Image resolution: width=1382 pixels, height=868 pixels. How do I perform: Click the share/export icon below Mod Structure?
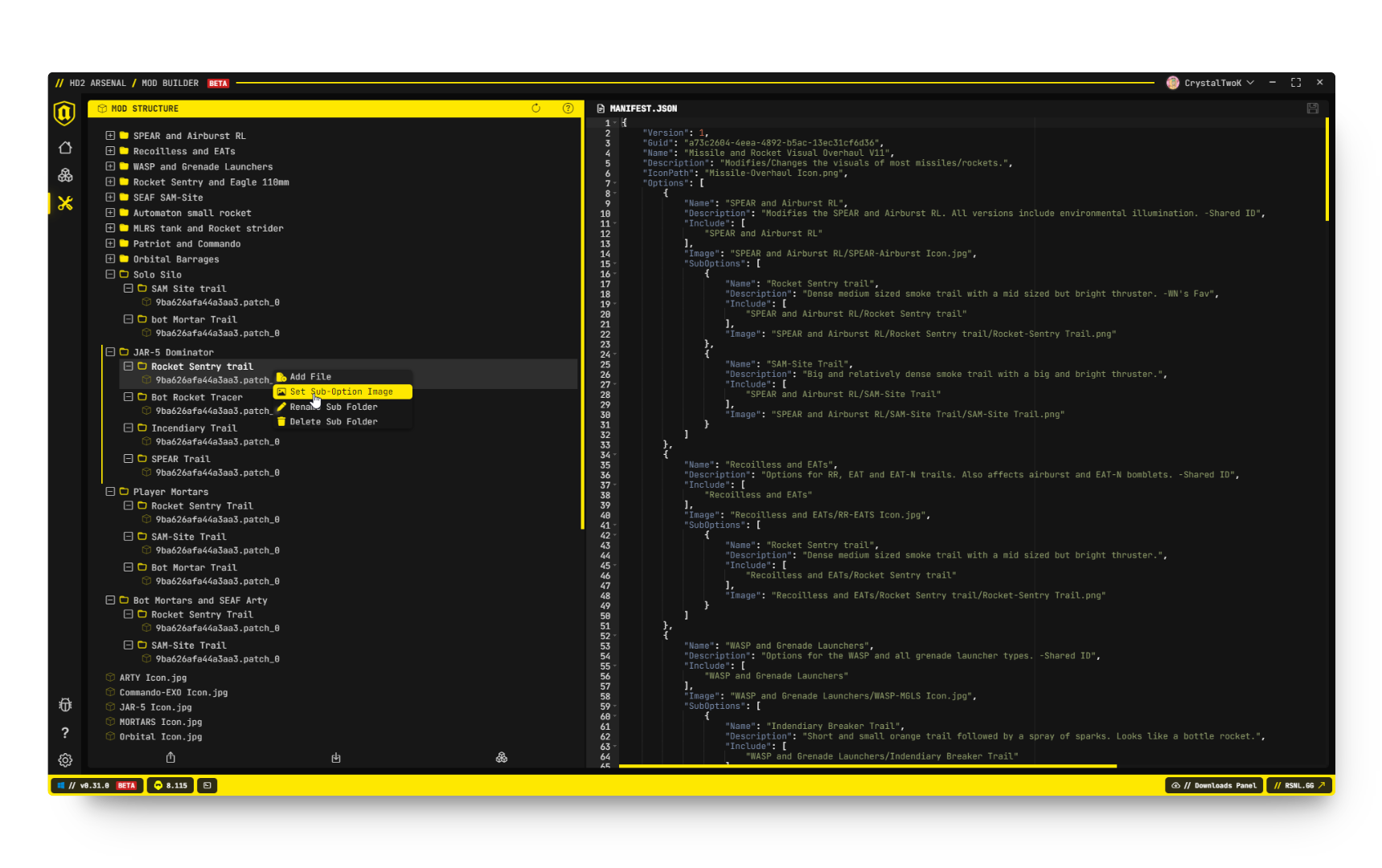pyautogui.click(x=170, y=757)
